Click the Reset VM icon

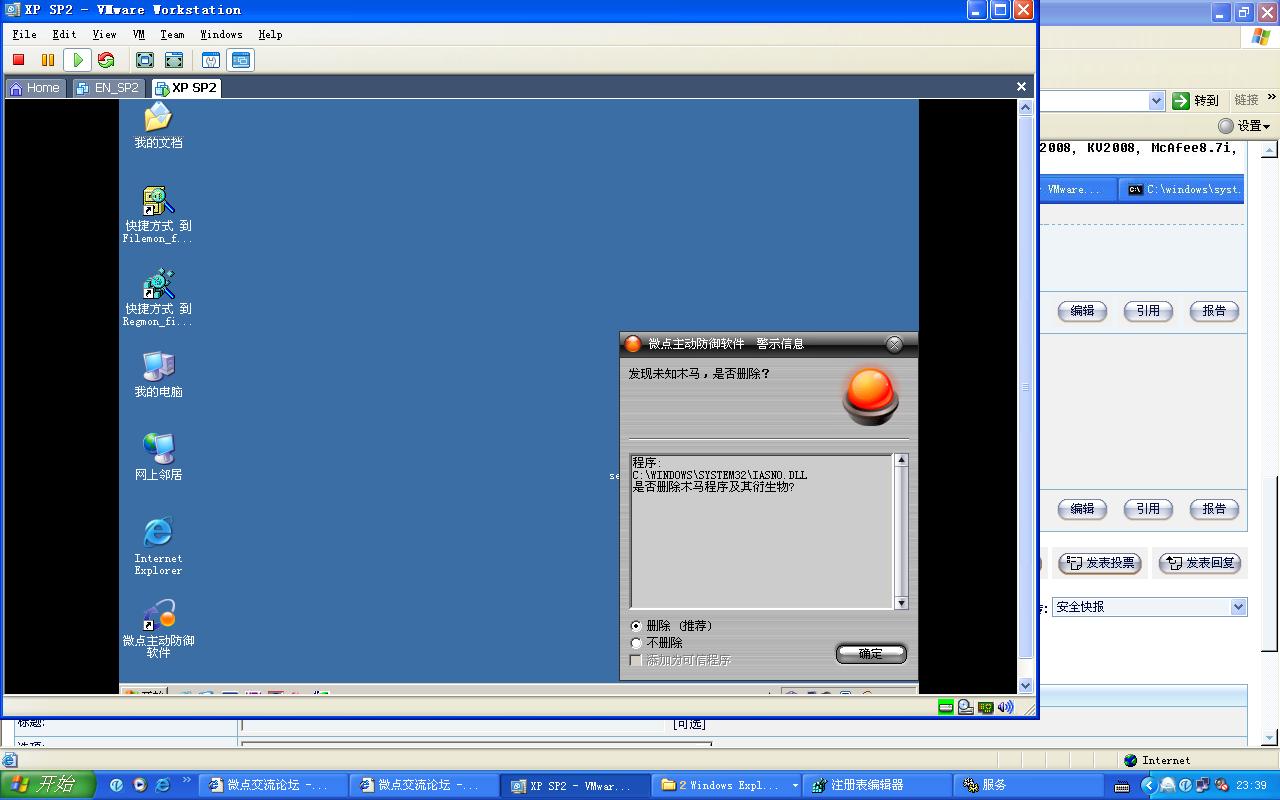pyautogui.click(x=106, y=60)
